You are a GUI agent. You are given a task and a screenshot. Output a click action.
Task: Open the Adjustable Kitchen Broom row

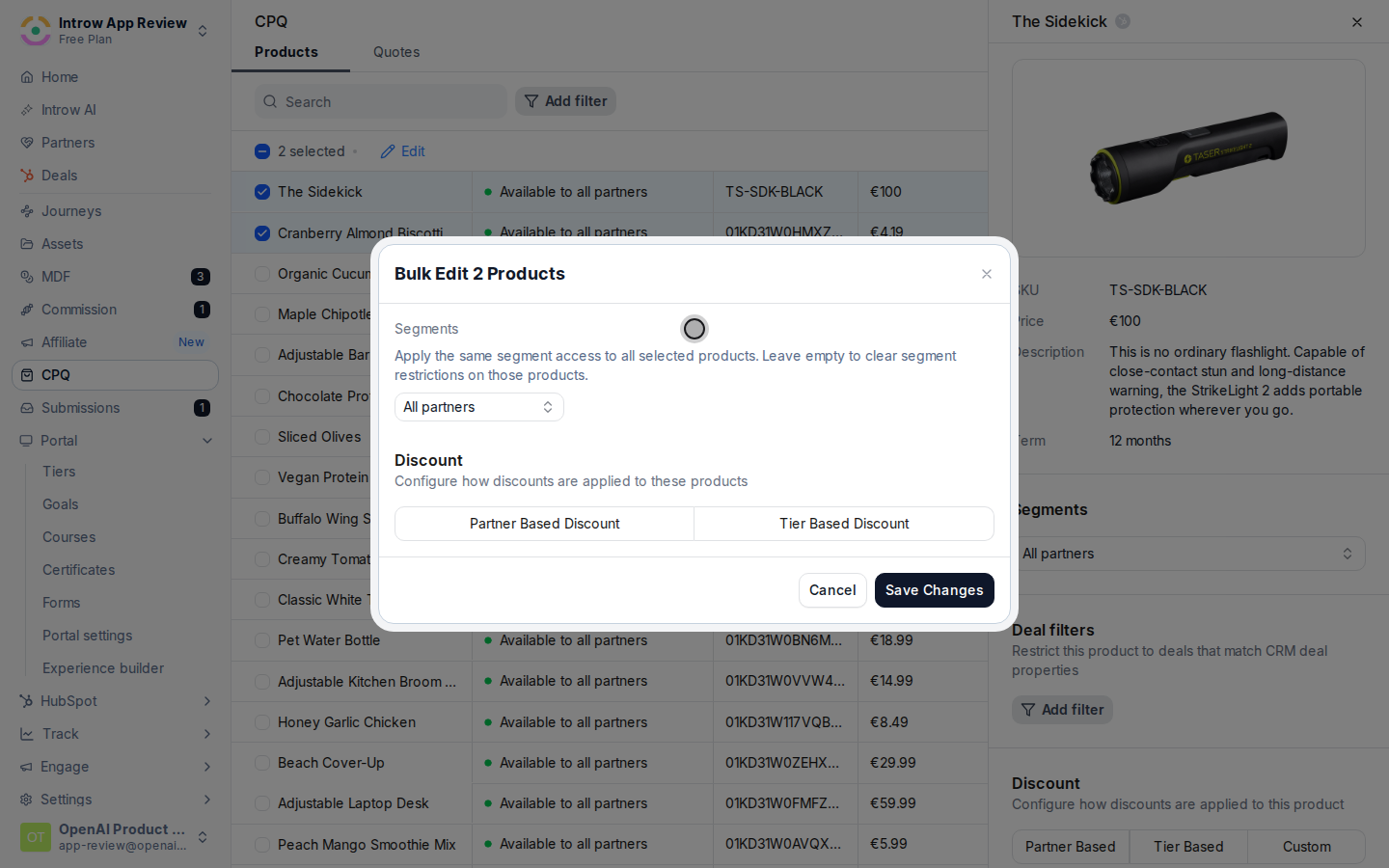610,681
